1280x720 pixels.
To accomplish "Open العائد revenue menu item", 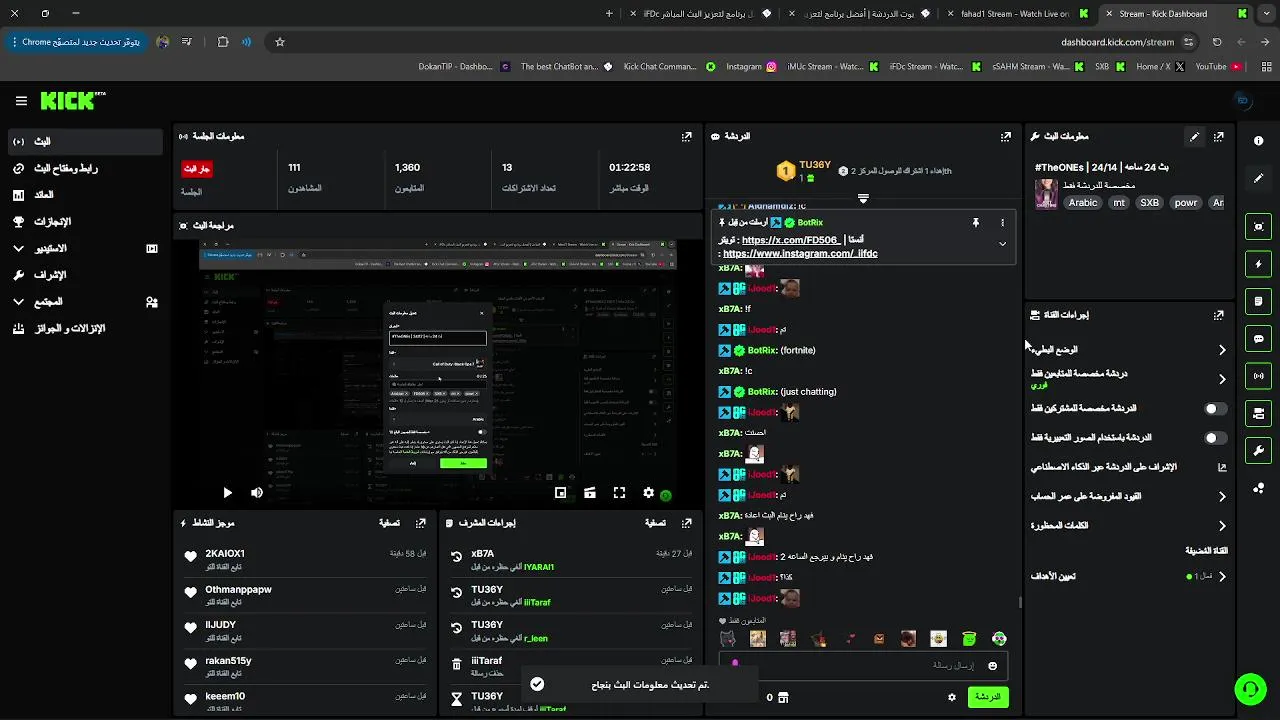I will 85,195.
